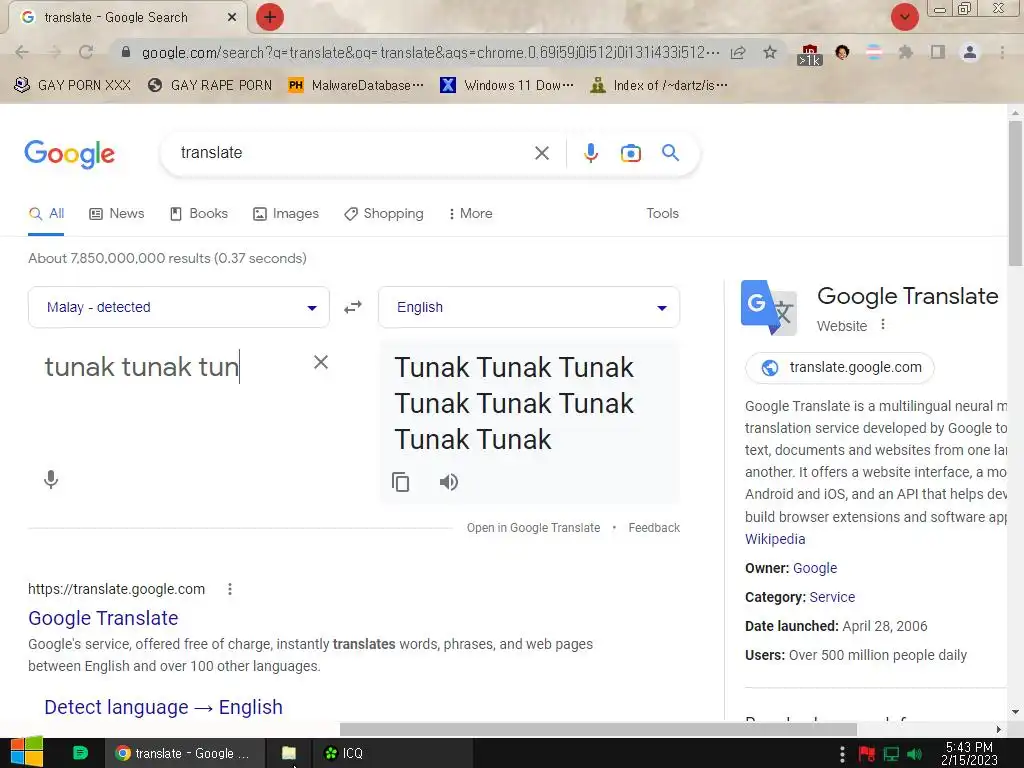Screen dimensions: 1024x768
Task: Open new tab with red plus button
Action: 270,17
